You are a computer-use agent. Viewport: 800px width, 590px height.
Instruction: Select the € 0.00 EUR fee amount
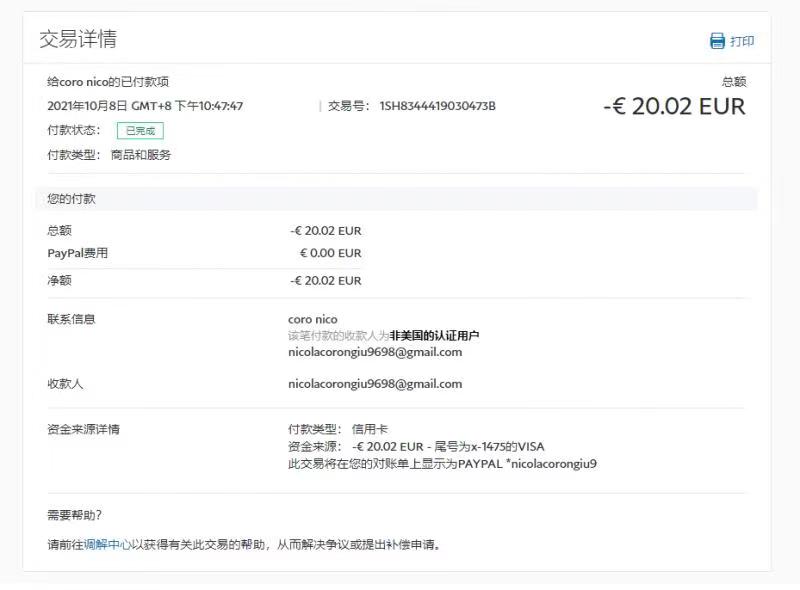pos(330,253)
